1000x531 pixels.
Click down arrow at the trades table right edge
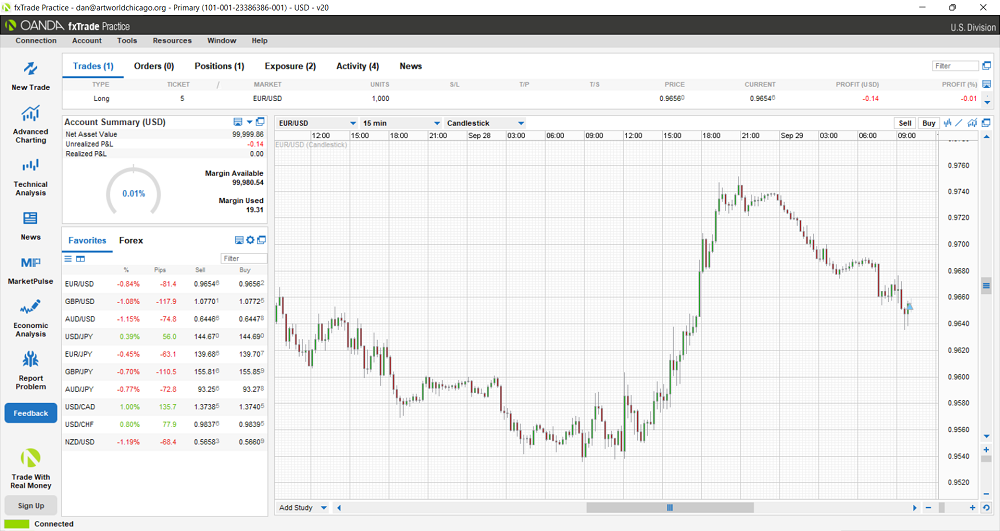point(987,102)
